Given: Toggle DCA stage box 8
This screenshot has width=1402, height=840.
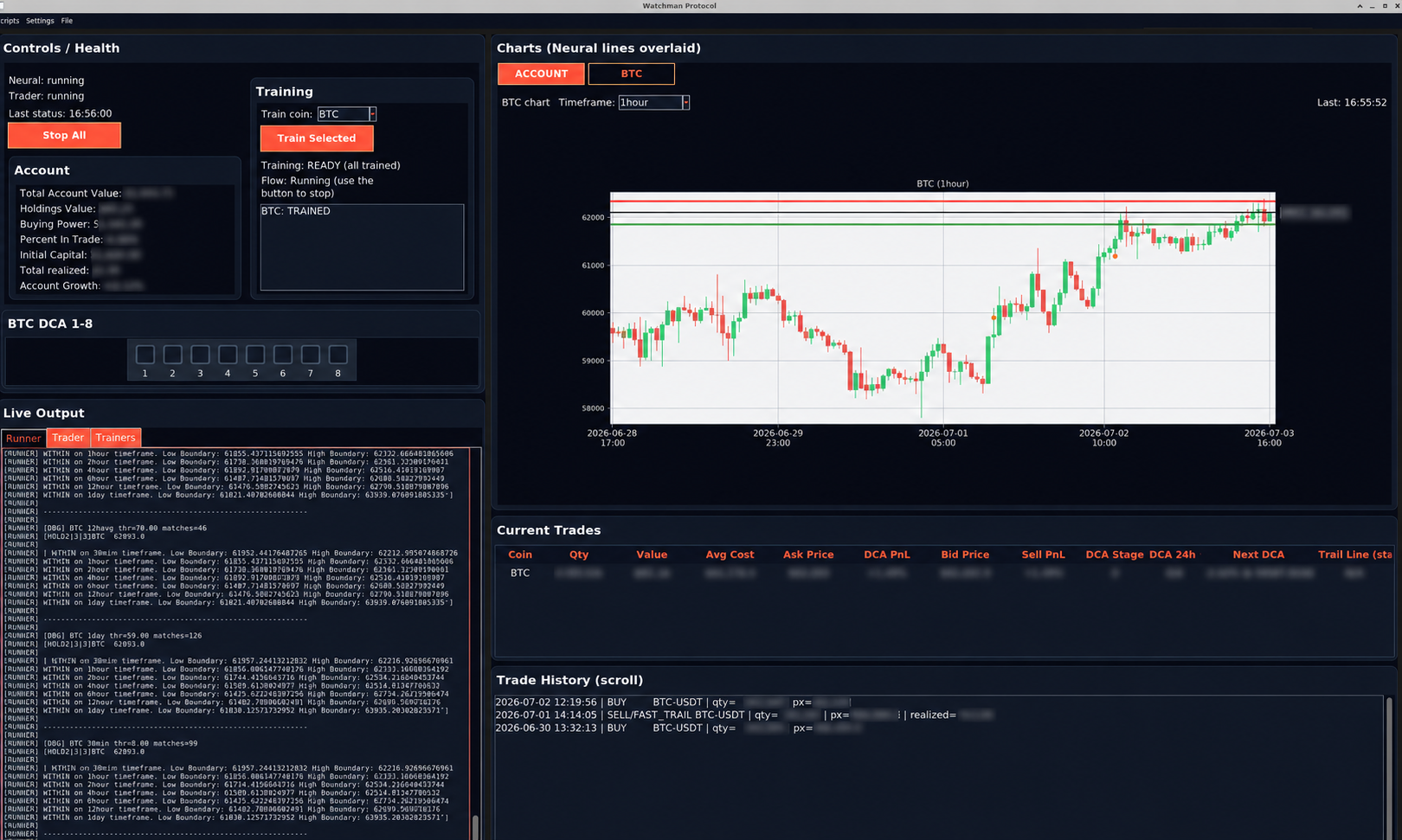Looking at the screenshot, I should [338, 355].
